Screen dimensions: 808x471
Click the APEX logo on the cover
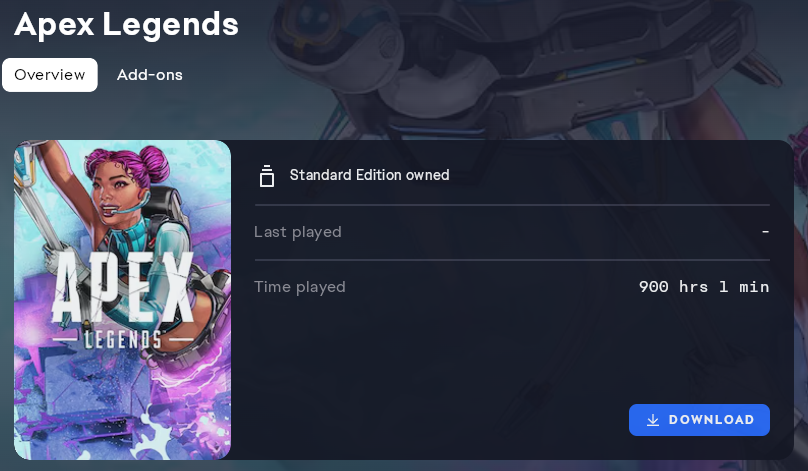123,289
